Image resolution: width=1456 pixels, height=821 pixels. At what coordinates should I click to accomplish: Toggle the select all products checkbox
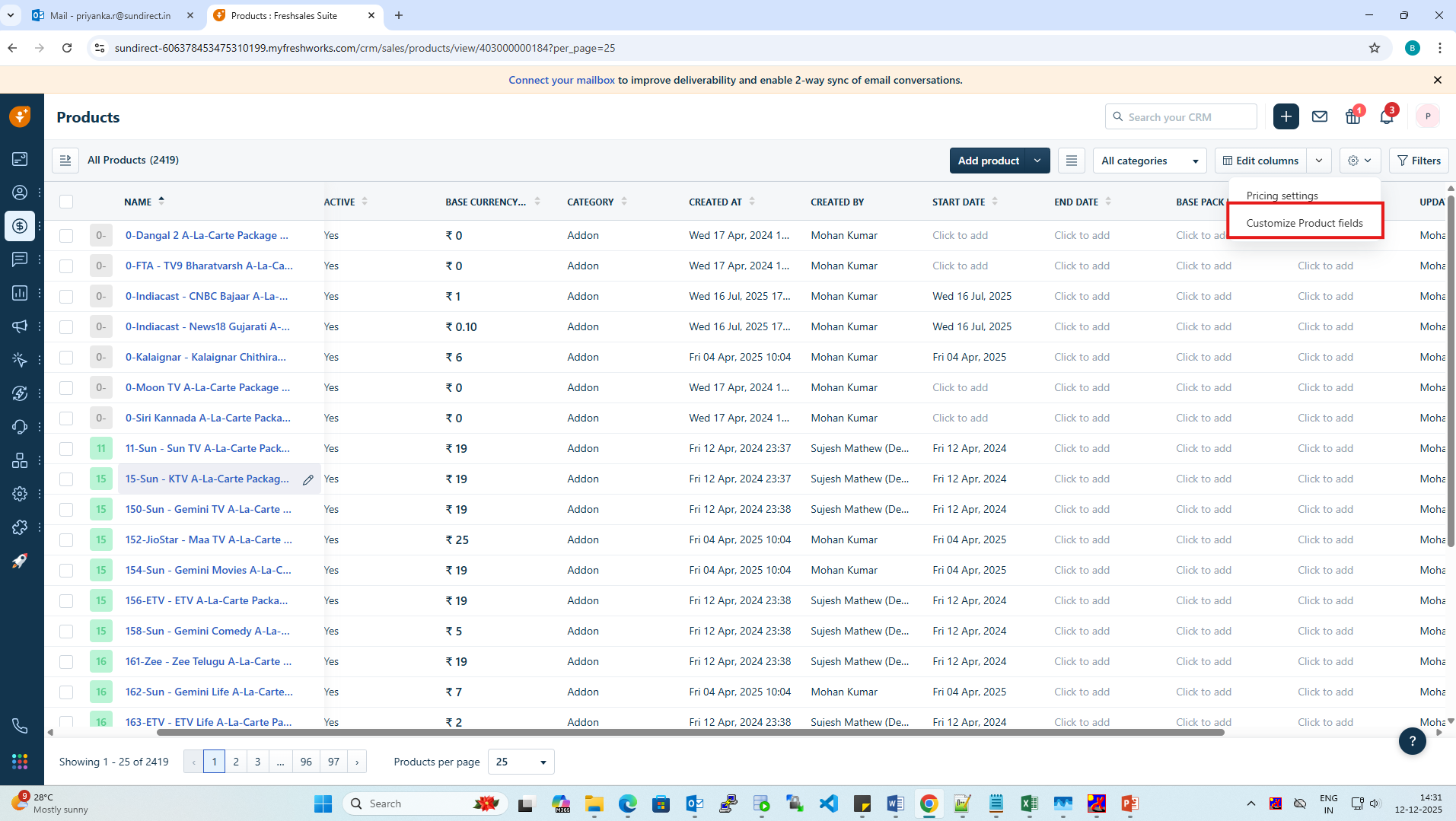coord(66,202)
